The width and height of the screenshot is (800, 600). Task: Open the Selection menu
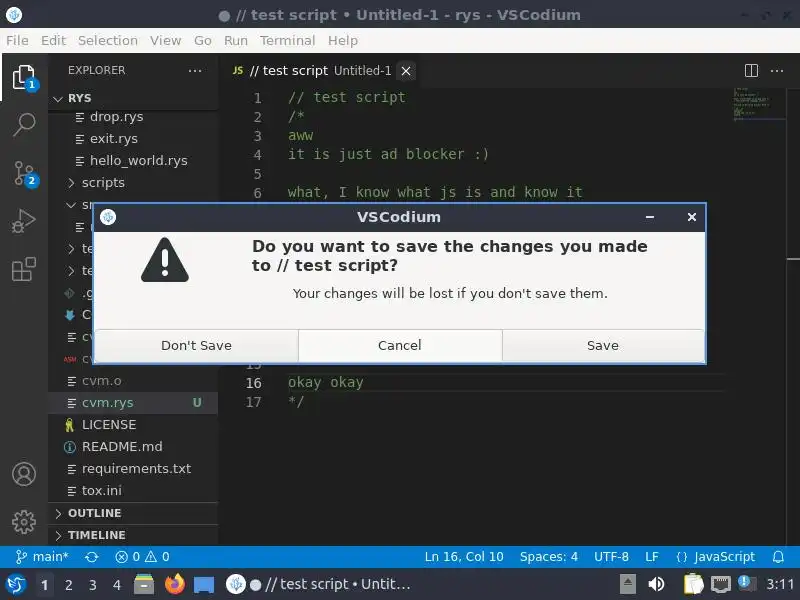(x=108, y=41)
